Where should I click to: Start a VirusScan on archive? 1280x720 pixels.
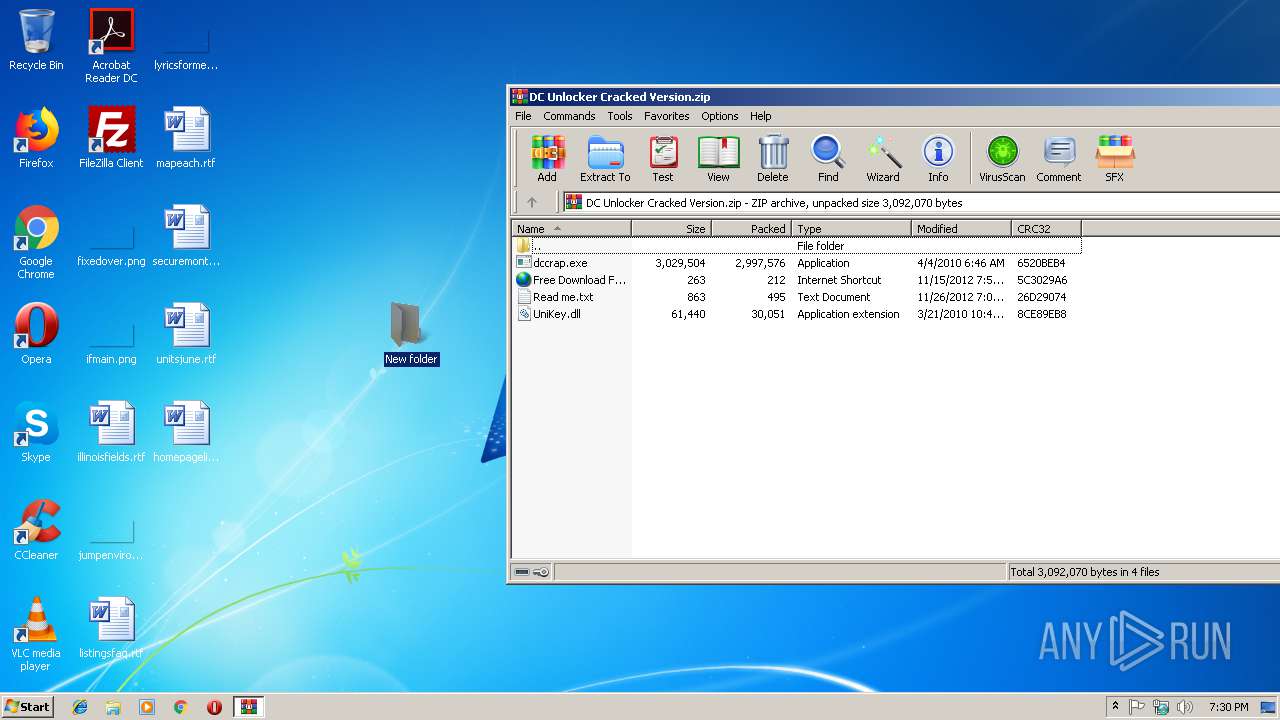[x=1002, y=158]
